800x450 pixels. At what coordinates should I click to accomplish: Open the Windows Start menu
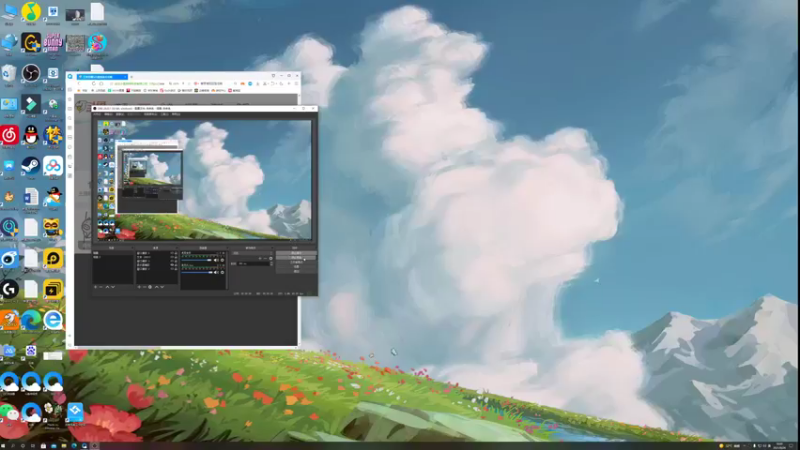(3, 446)
